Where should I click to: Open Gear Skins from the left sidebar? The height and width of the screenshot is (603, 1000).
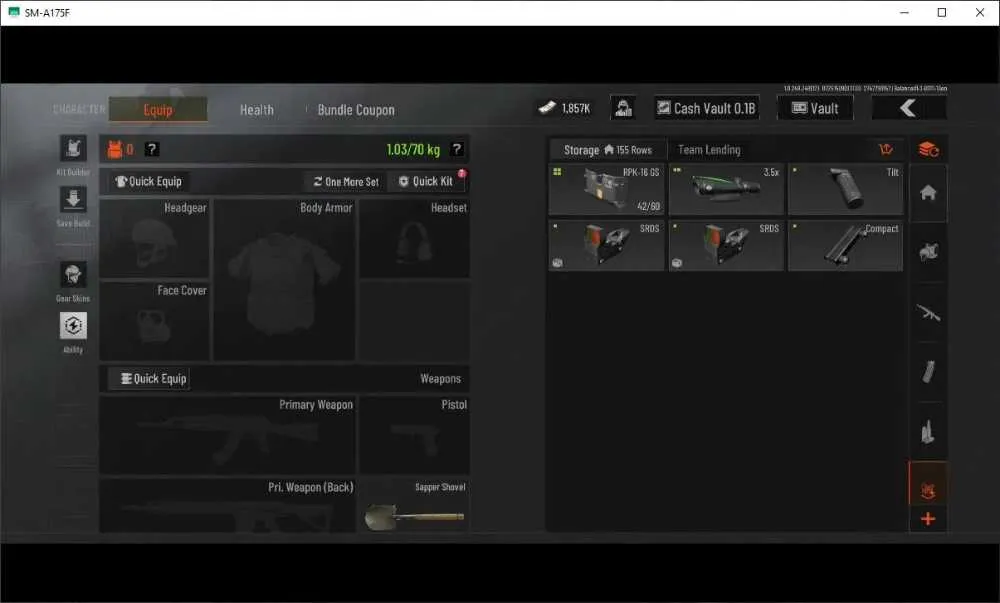[73, 275]
